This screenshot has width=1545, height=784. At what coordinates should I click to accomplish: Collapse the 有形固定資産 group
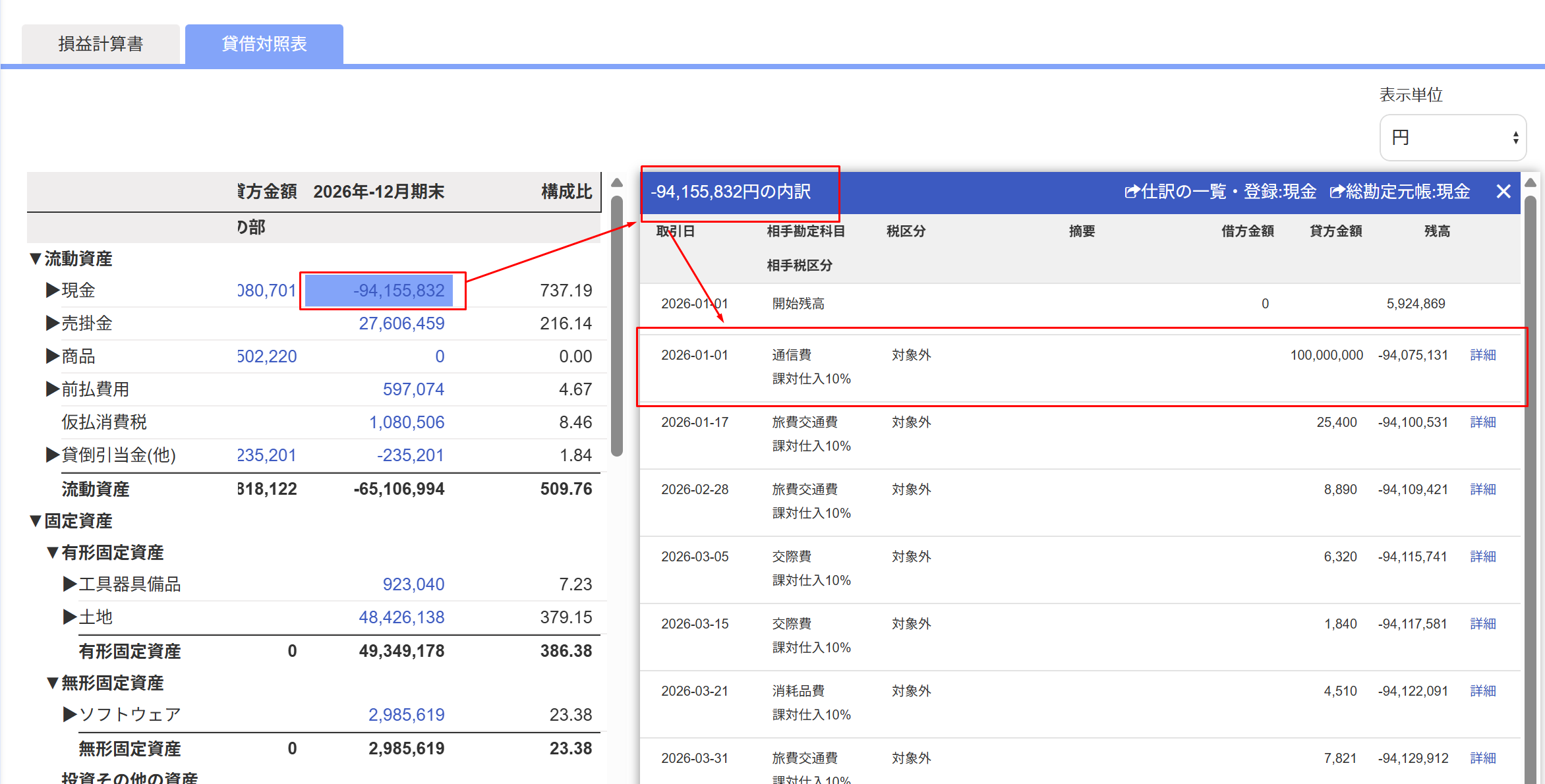53,553
